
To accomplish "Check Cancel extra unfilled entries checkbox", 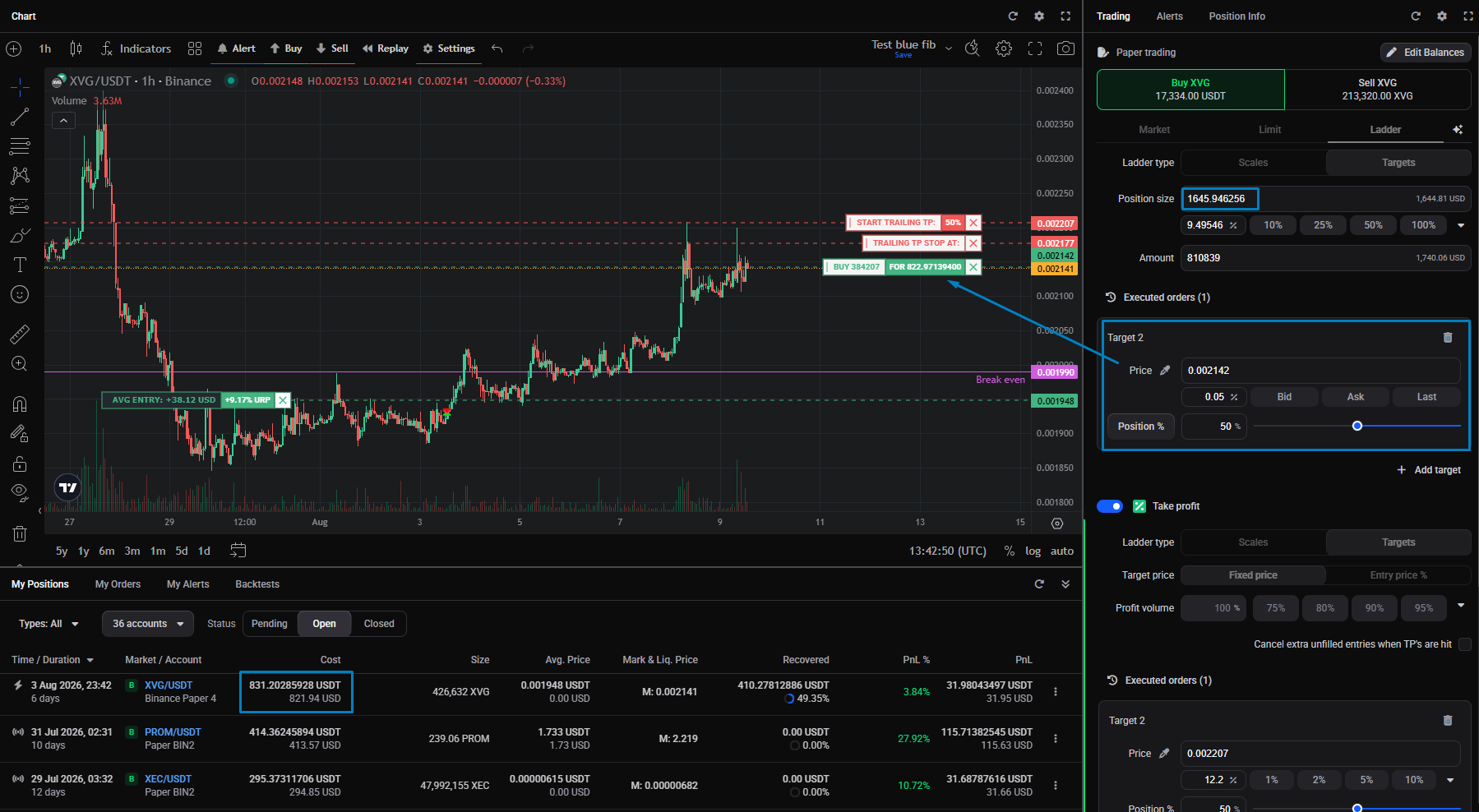I will 1465,644.
